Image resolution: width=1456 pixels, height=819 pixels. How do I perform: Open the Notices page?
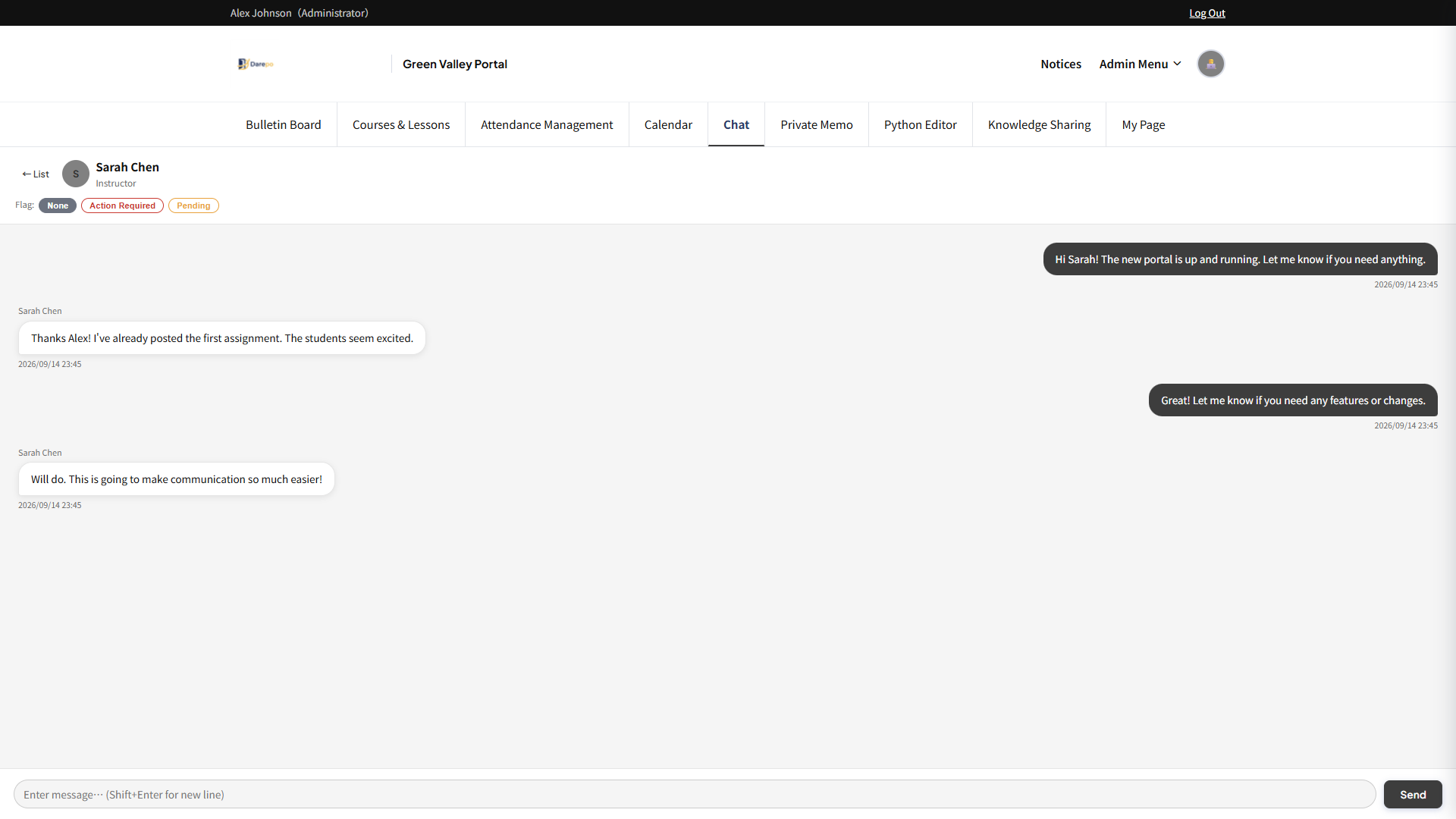(x=1060, y=64)
